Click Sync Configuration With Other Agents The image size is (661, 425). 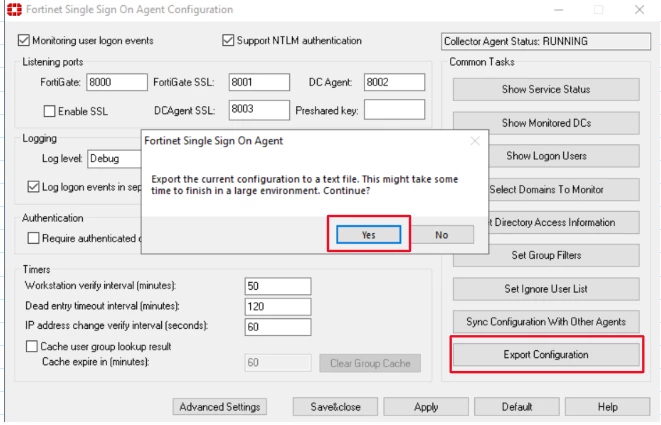point(546,322)
